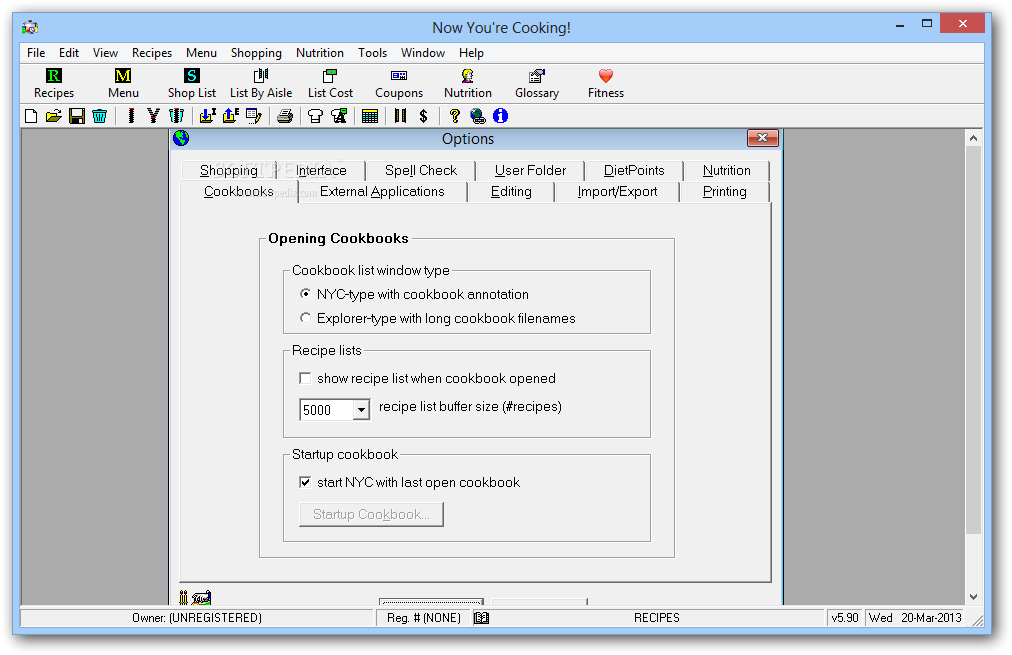Click the globe web link icon
This screenshot has width=1012, height=655.
(478, 116)
